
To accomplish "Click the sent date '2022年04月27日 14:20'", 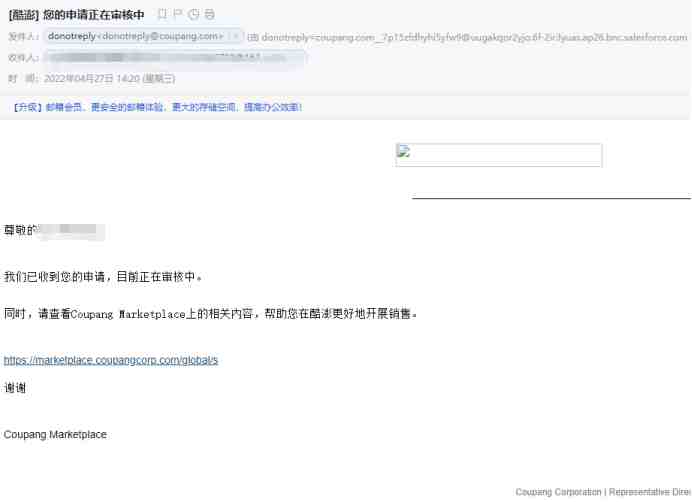I will coord(109,79).
